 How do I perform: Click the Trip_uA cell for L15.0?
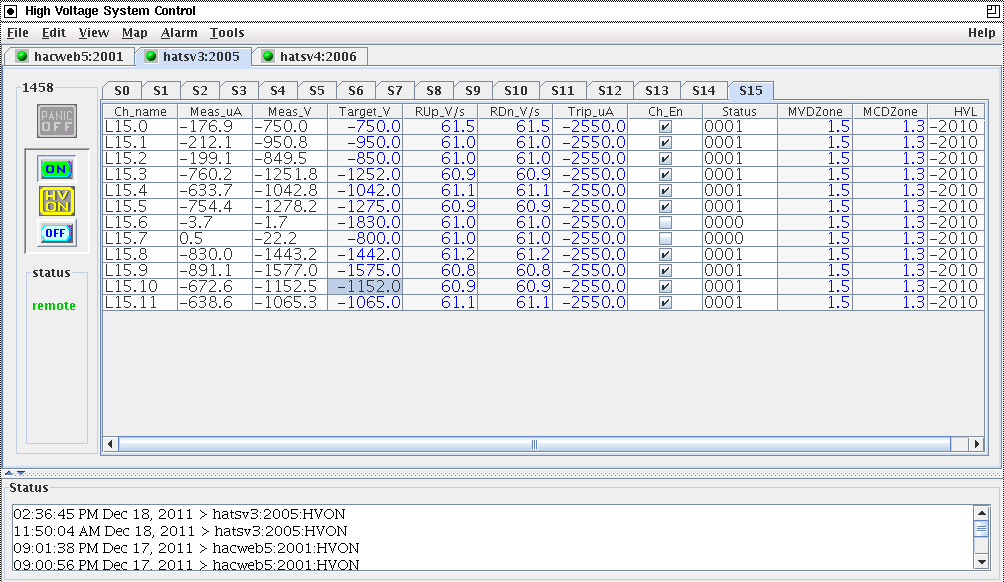(x=590, y=127)
